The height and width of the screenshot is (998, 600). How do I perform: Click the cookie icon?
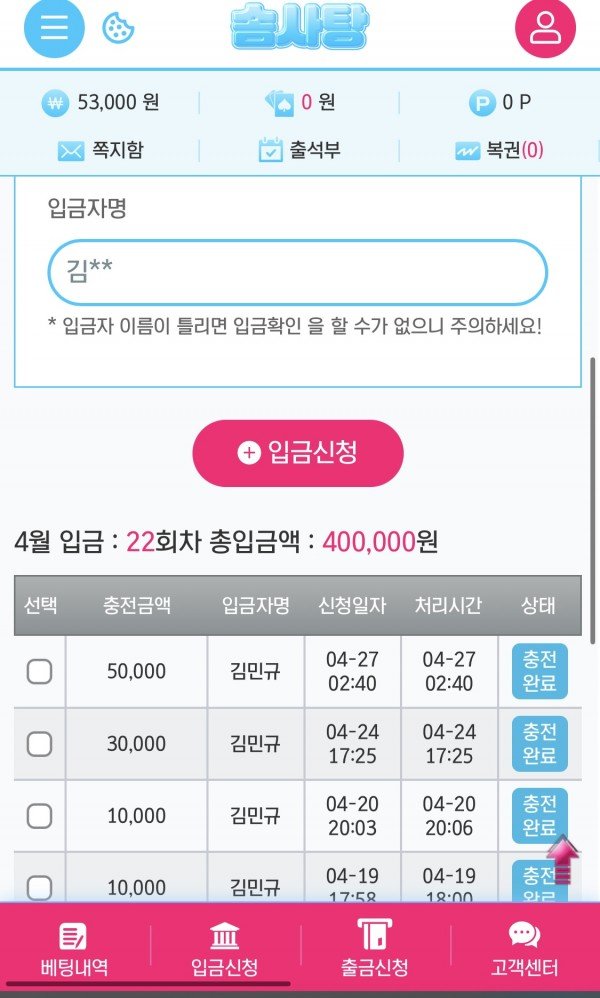(x=119, y=27)
